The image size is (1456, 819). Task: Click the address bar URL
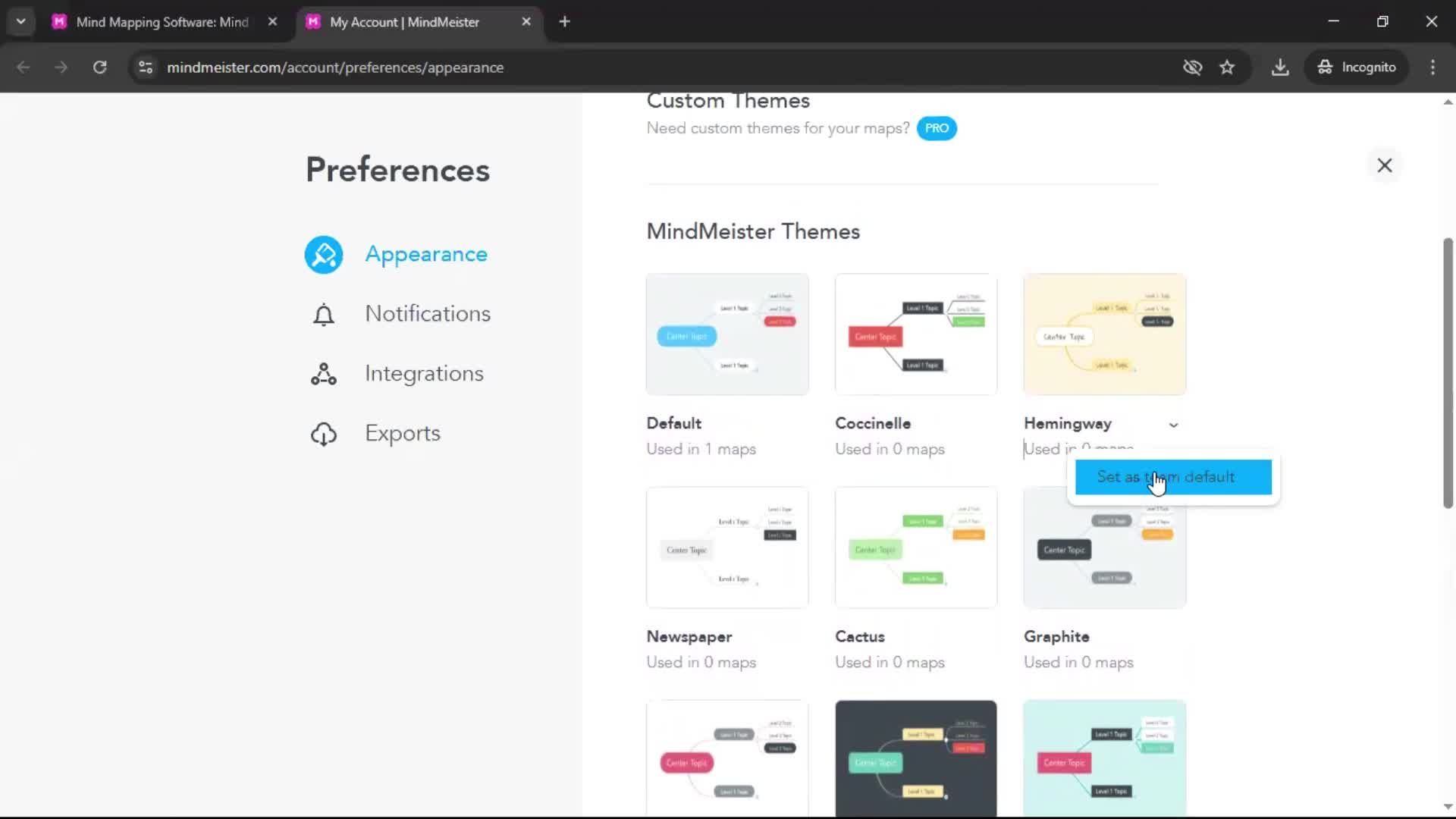pyautogui.click(x=335, y=67)
